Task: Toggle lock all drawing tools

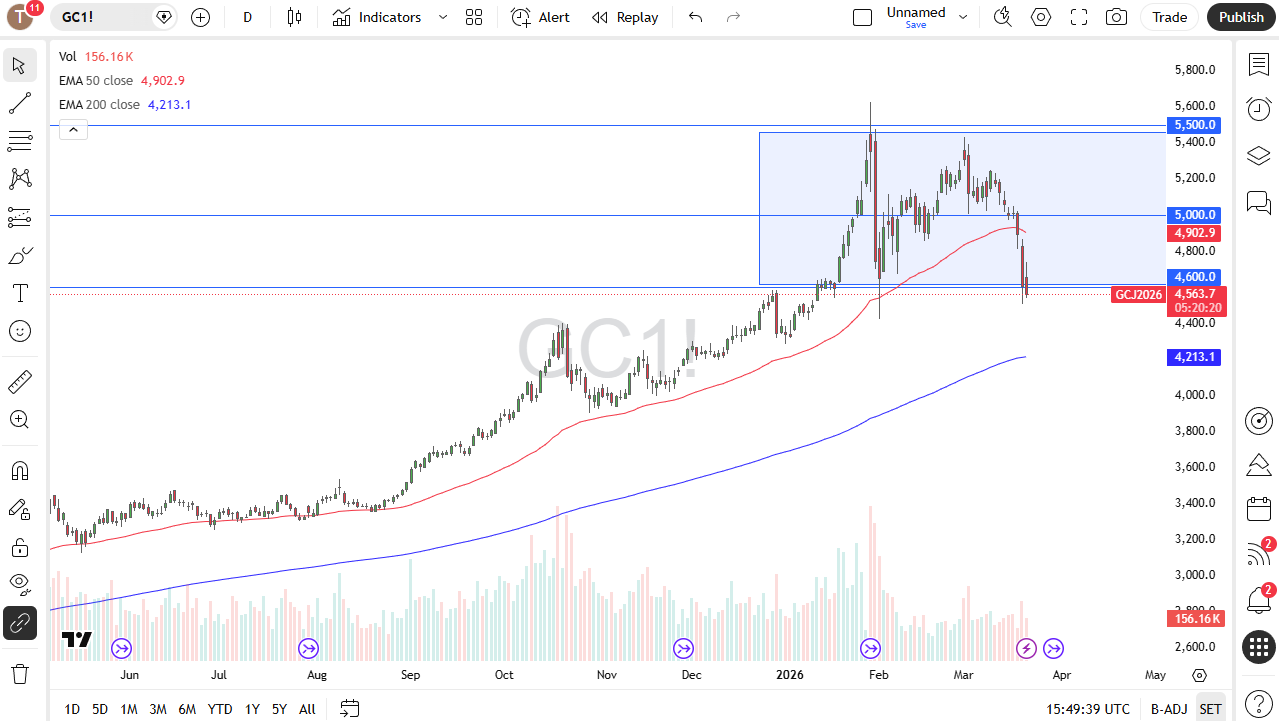Action: pyautogui.click(x=19, y=547)
